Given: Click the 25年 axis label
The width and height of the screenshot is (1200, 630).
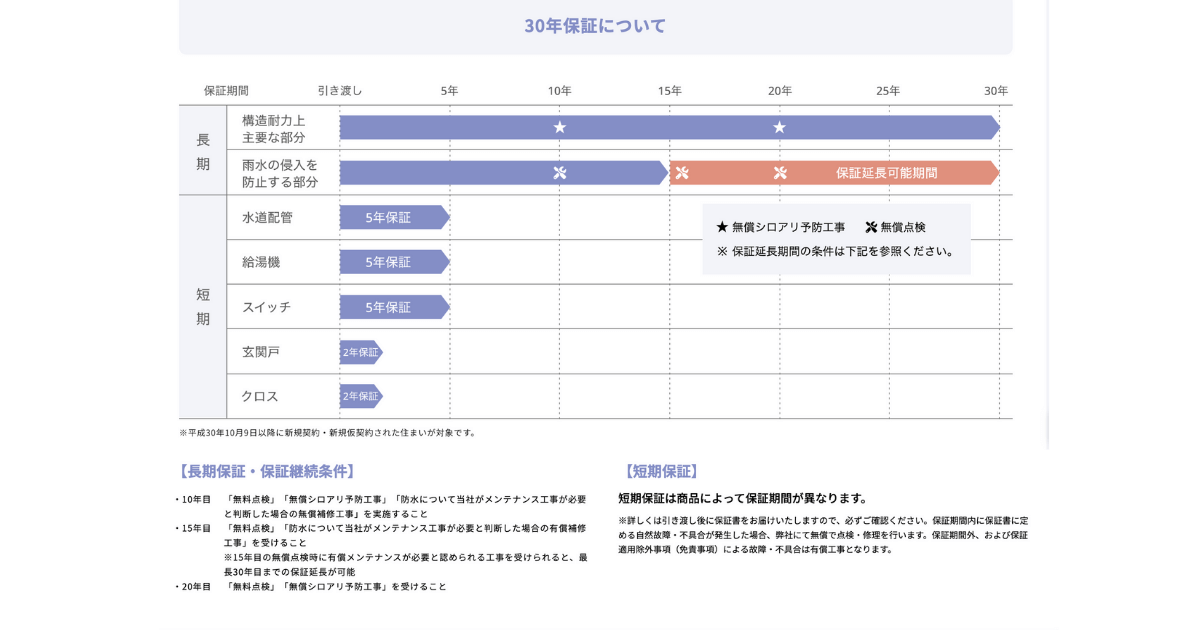Looking at the screenshot, I should [888, 91].
